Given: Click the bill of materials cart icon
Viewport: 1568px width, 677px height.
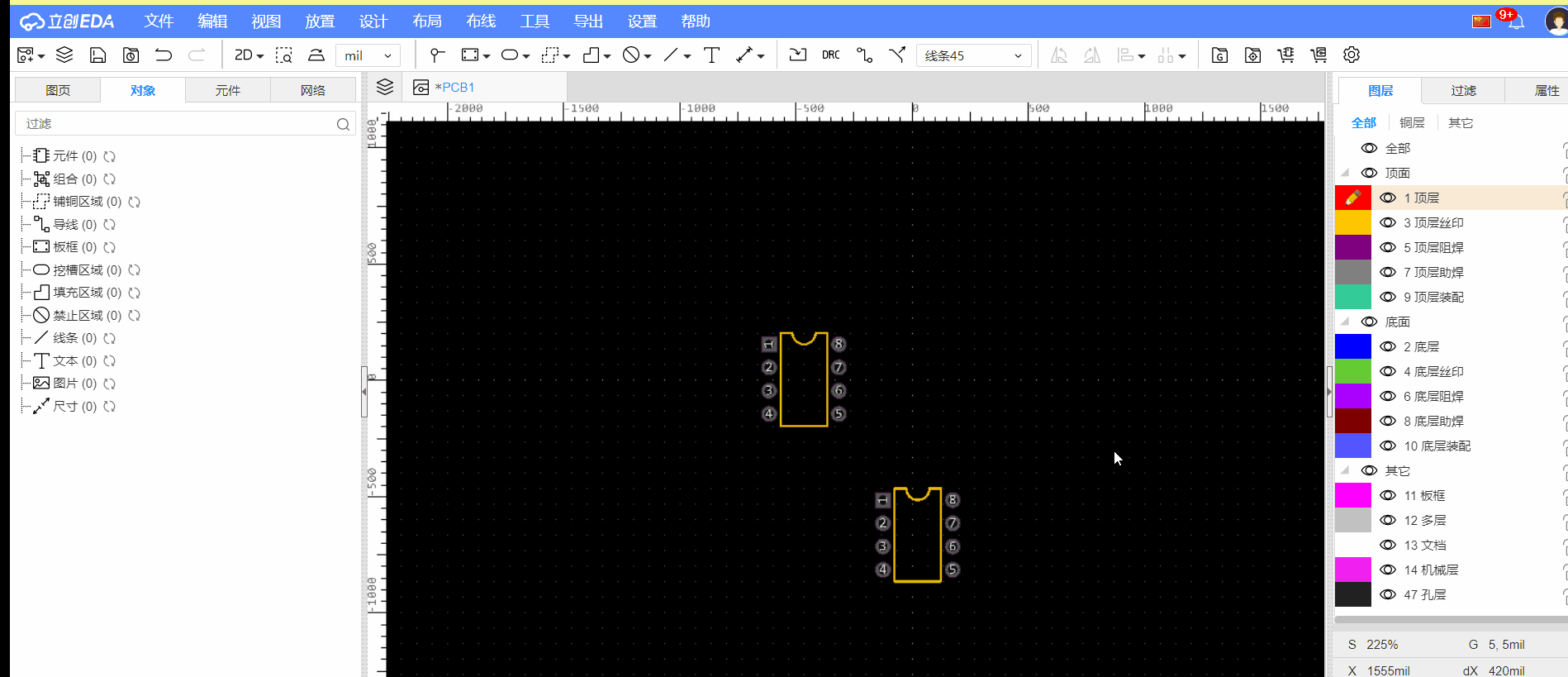Looking at the screenshot, I should (1285, 55).
